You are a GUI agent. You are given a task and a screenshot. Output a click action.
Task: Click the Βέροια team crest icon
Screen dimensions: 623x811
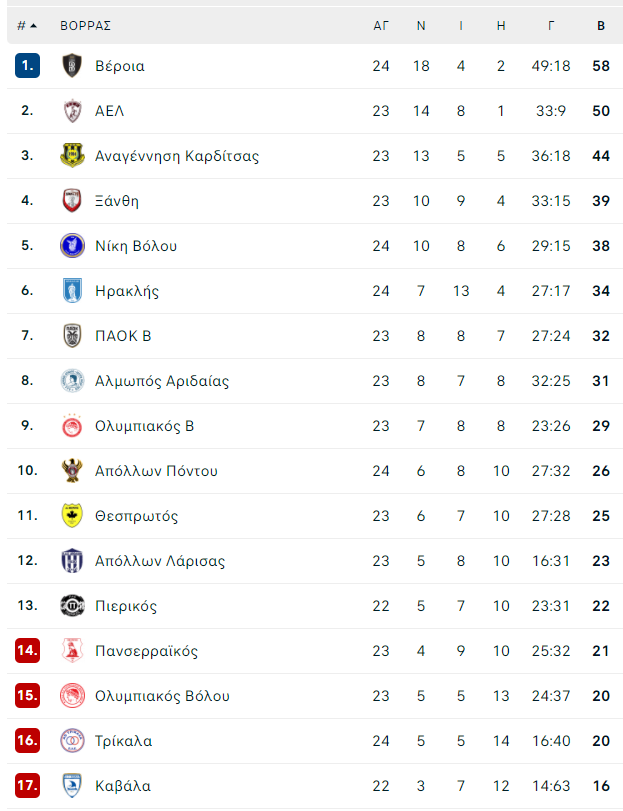pyautogui.click(x=72, y=66)
